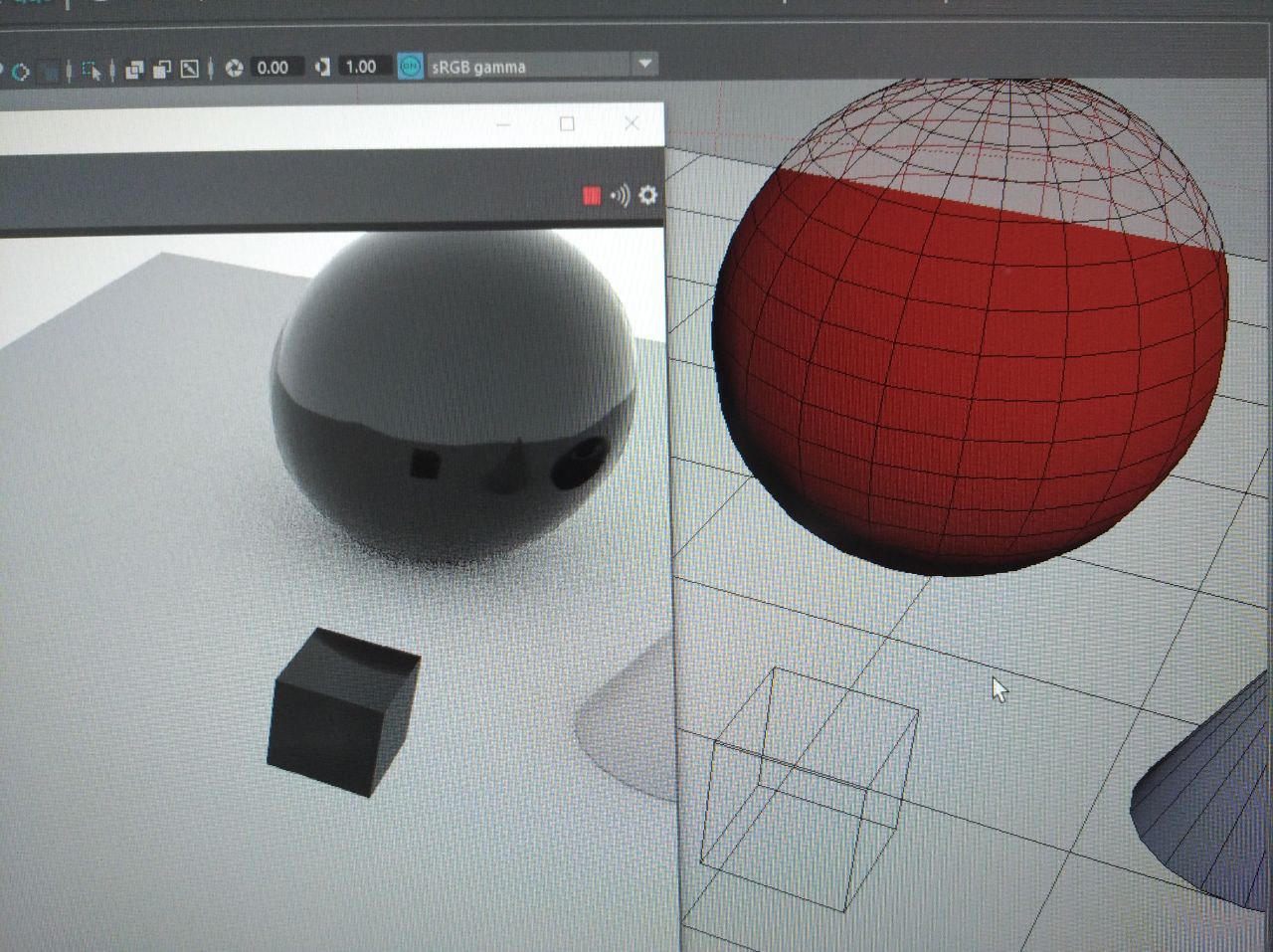The height and width of the screenshot is (952, 1273).
Task: Click the exposure aperture icon
Action: click(x=234, y=68)
